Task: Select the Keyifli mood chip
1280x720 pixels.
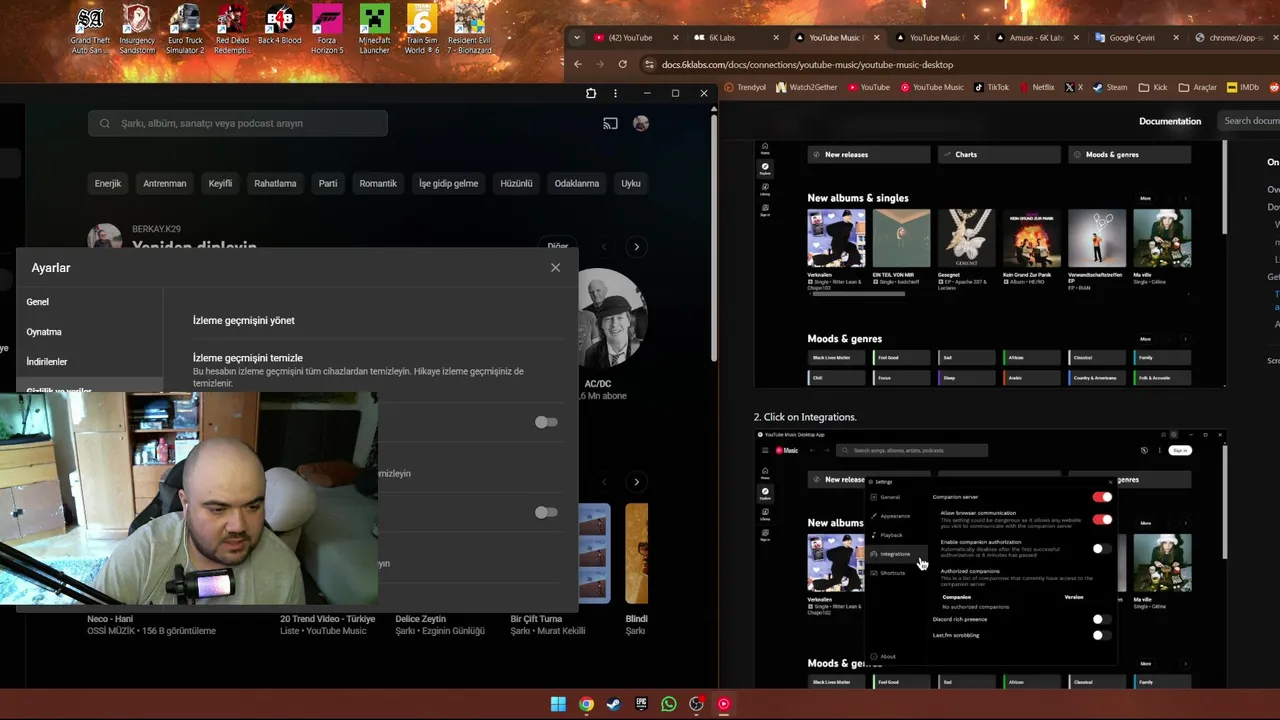Action: click(220, 184)
